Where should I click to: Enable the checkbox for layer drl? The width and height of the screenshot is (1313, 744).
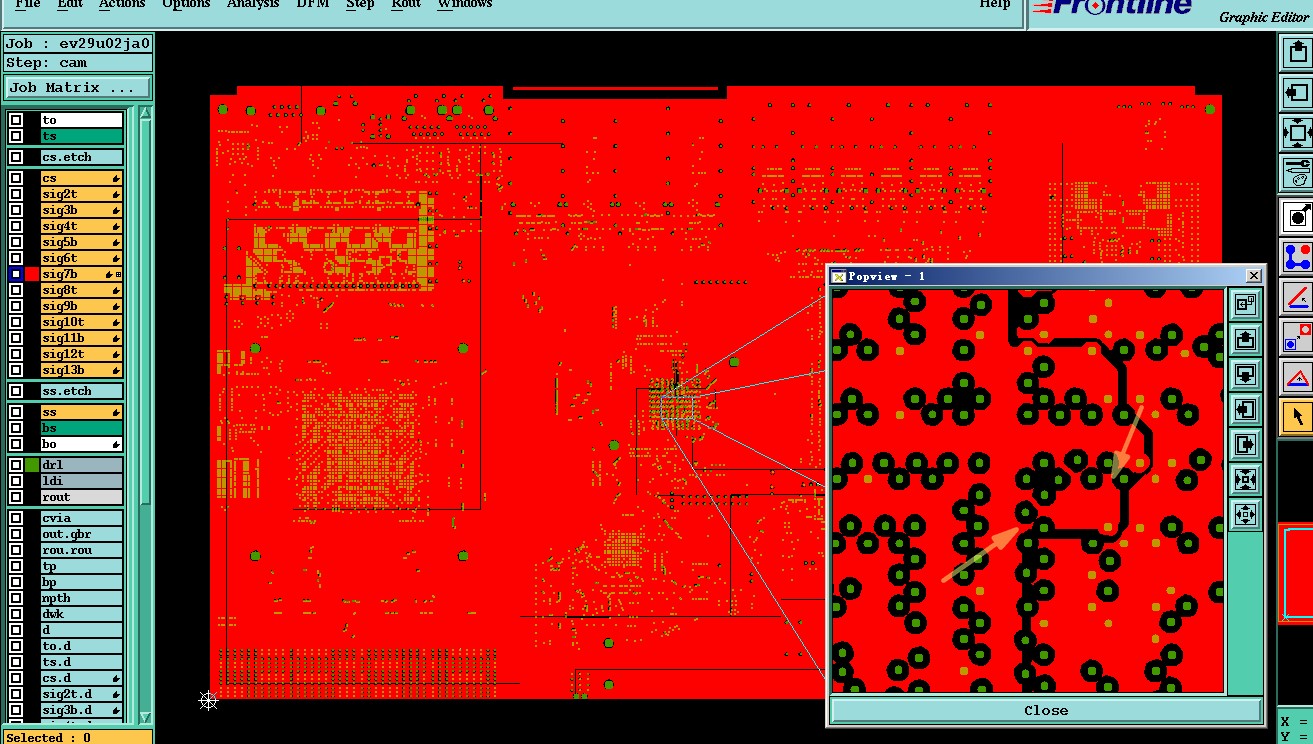click(x=16, y=465)
